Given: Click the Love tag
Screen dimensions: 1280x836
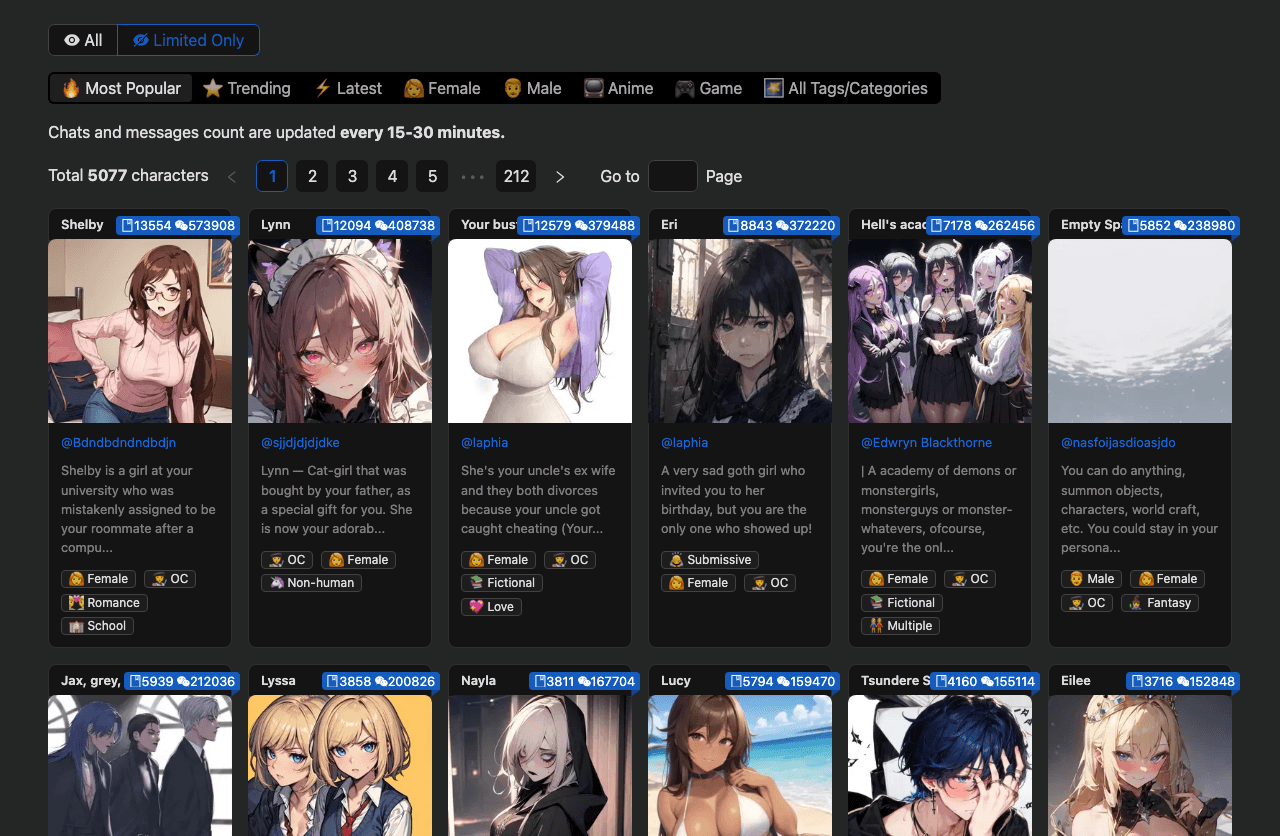Looking at the screenshot, I should coord(491,607).
